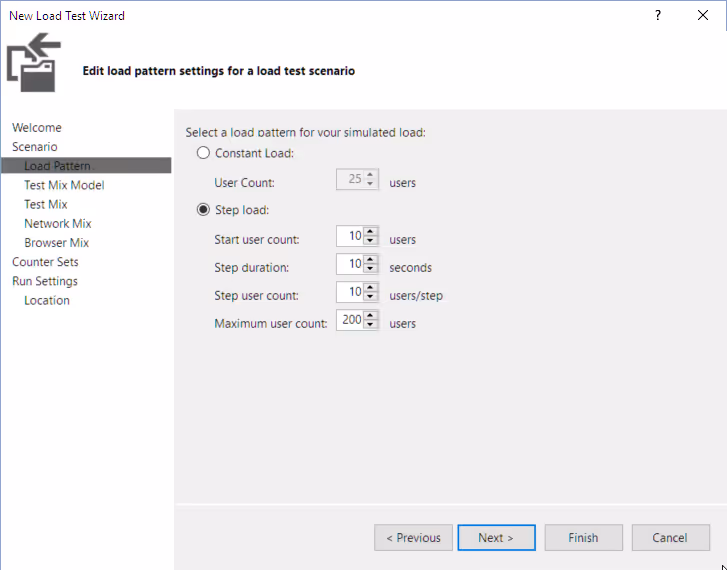
Task: Navigate to the Browser Mix step
Action: (x=57, y=243)
